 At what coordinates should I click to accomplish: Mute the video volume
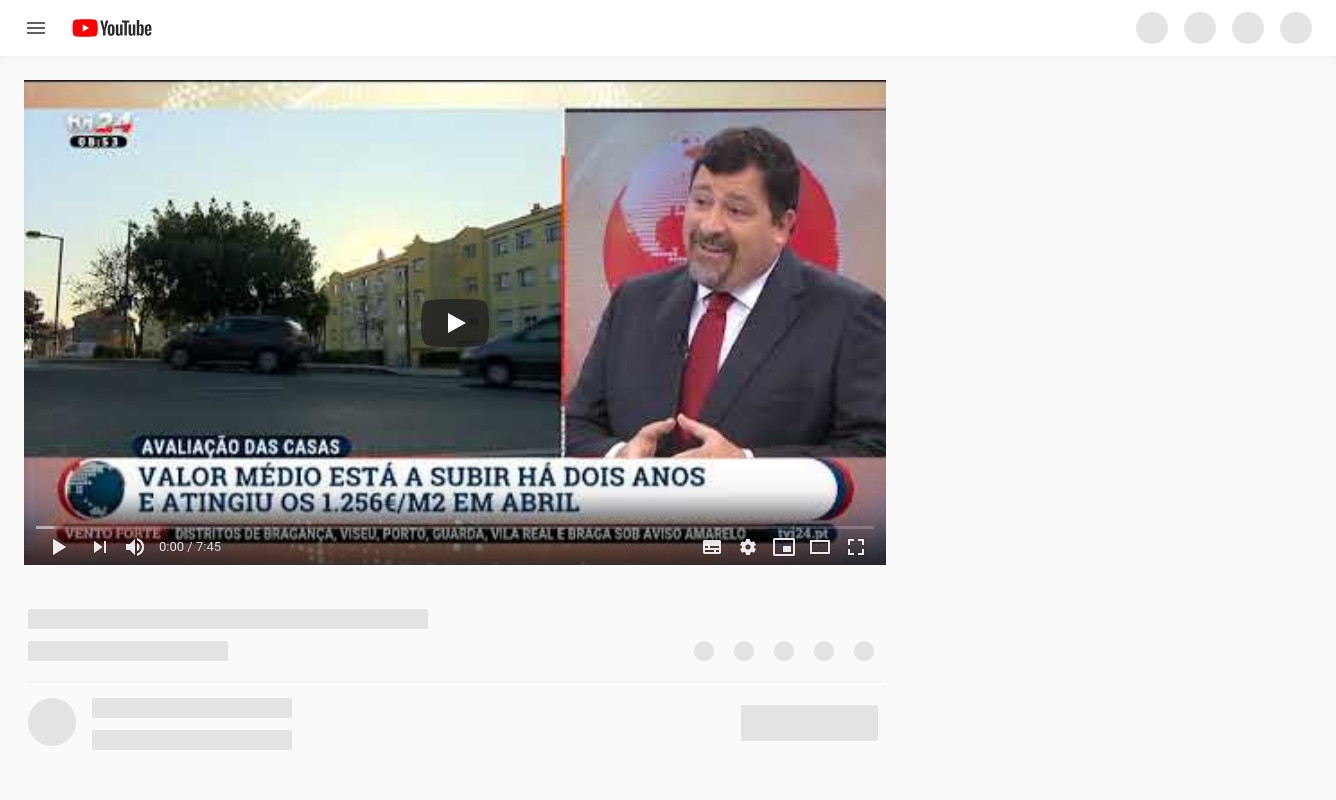pos(135,547)
